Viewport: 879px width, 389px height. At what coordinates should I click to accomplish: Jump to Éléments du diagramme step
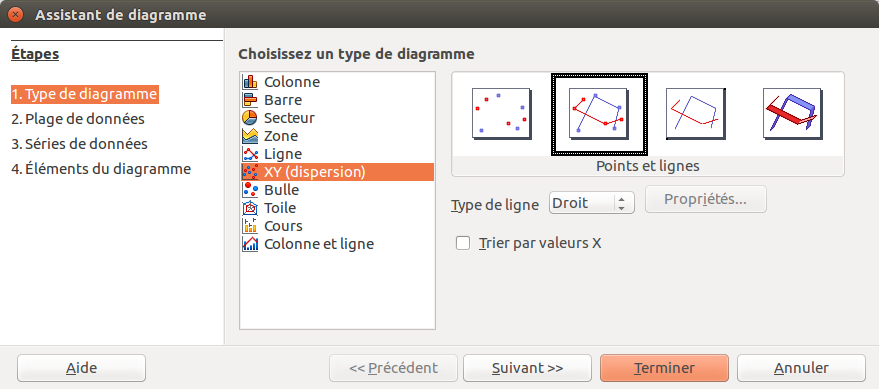pos(101,168)
